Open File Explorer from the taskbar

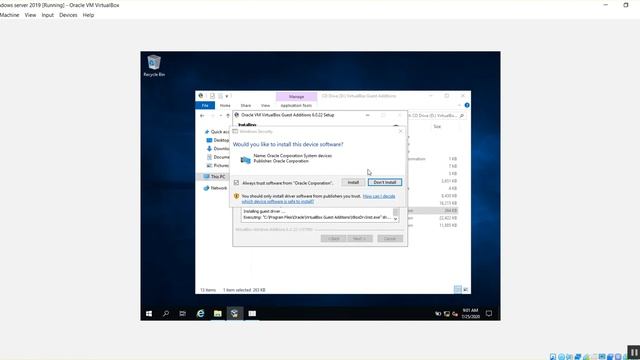(x=218, y=313)
